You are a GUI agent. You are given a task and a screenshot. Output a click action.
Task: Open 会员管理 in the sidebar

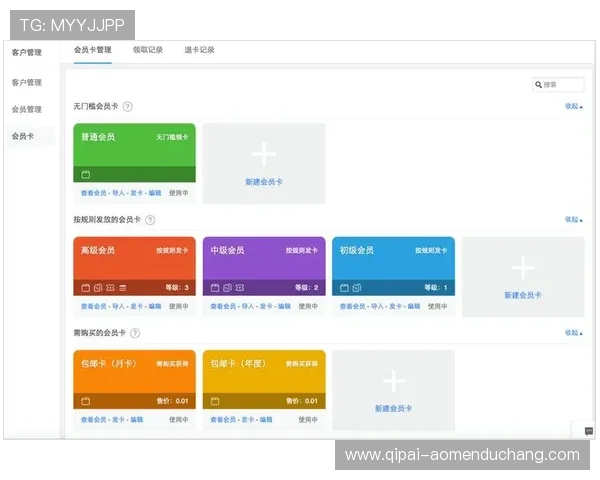(26, 109)
